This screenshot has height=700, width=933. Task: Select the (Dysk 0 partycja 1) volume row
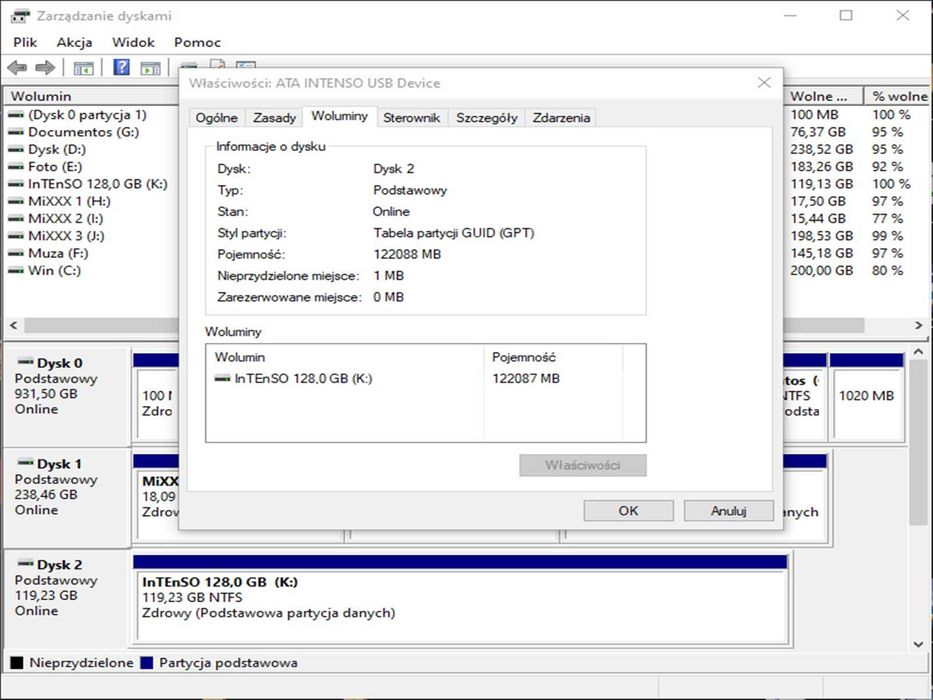[x=87, y=114]
